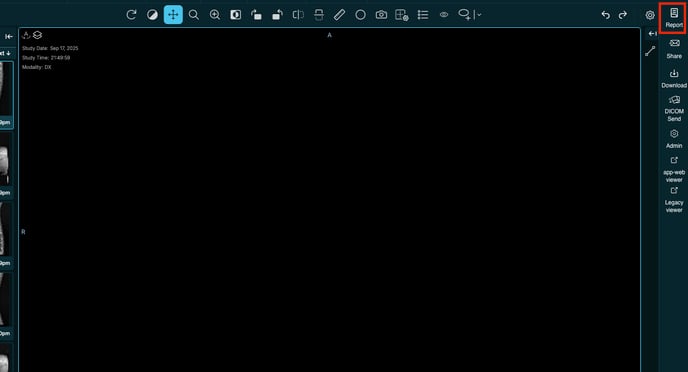Open the Admin section
This screenshot has width=688, height=372.
pos(674,139)
